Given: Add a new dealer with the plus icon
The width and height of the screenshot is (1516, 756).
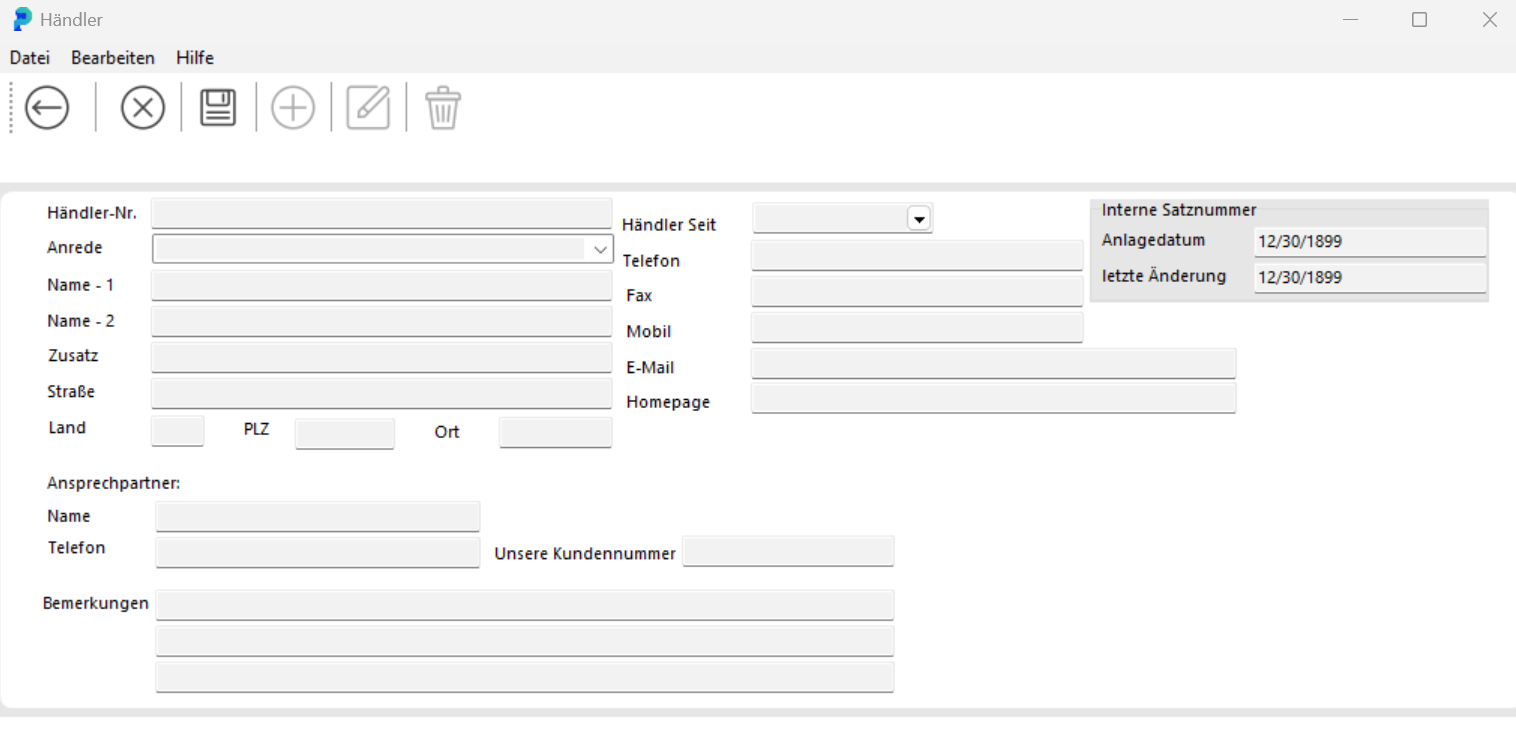Looking at the screenshot, I should 293,107.
